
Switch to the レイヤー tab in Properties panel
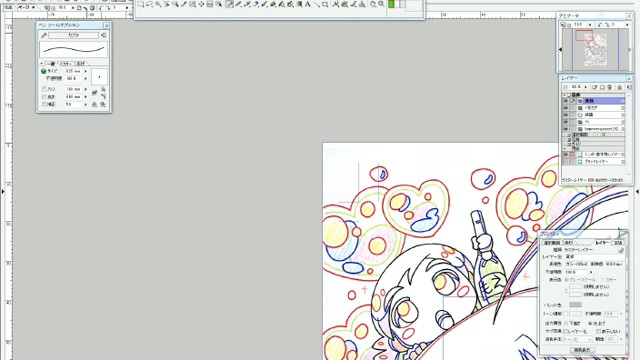pyautogui.click(x=602, y=243)
